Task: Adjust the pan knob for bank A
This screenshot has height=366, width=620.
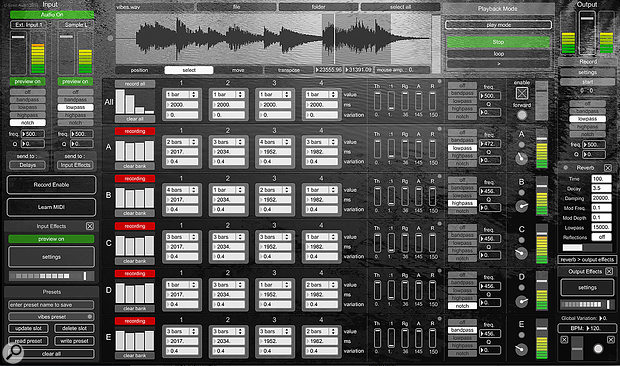Action: pyautogui.click(x=522, y=158)
